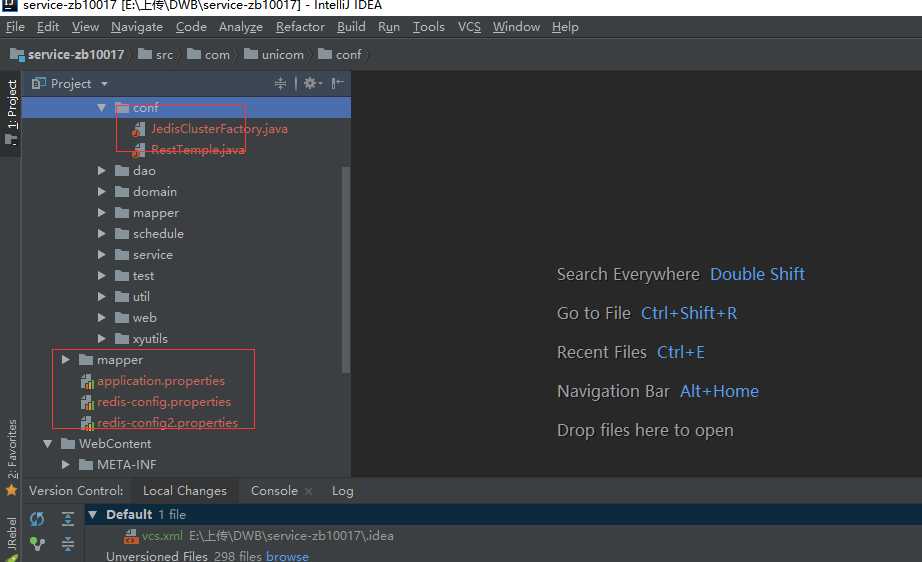Click conf breadcrumb in navigation bar
922x562 pixels.
point(340,55)
